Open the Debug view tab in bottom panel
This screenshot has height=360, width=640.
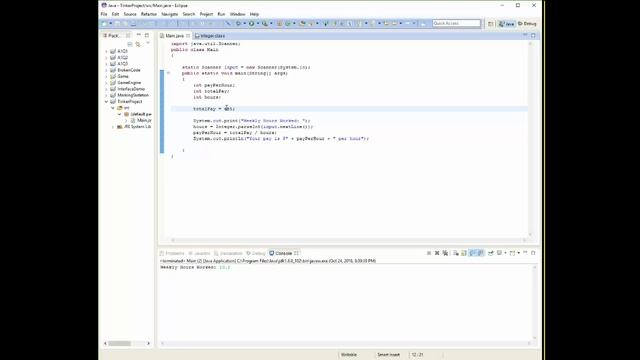[256, 253]
